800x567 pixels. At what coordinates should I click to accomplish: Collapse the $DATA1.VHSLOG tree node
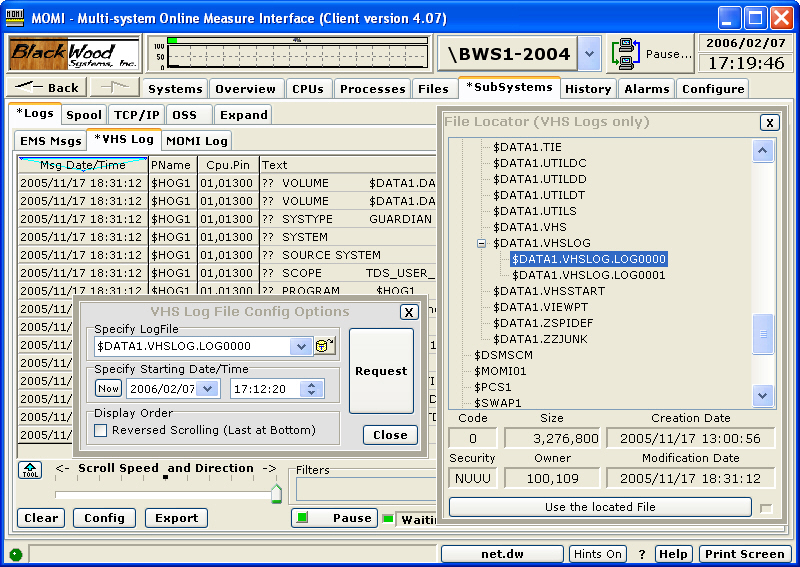click(481, 243)
